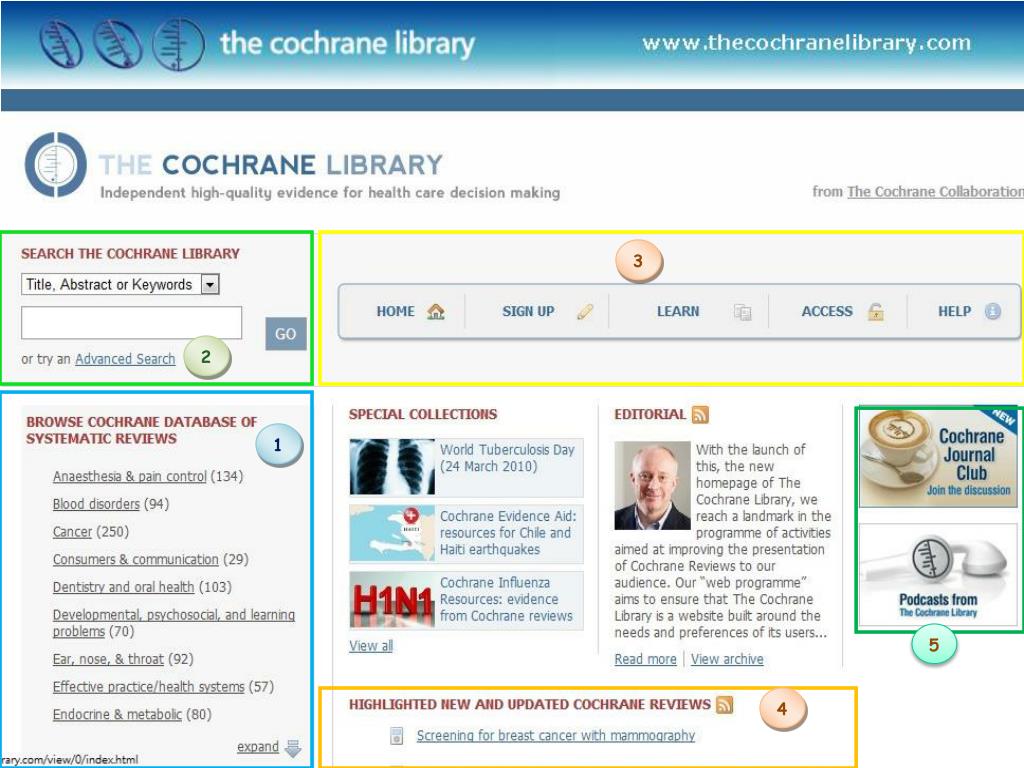Screen dimensions: 1024x768
Task: Open the Advanced Search link
Action: [125, 359]
